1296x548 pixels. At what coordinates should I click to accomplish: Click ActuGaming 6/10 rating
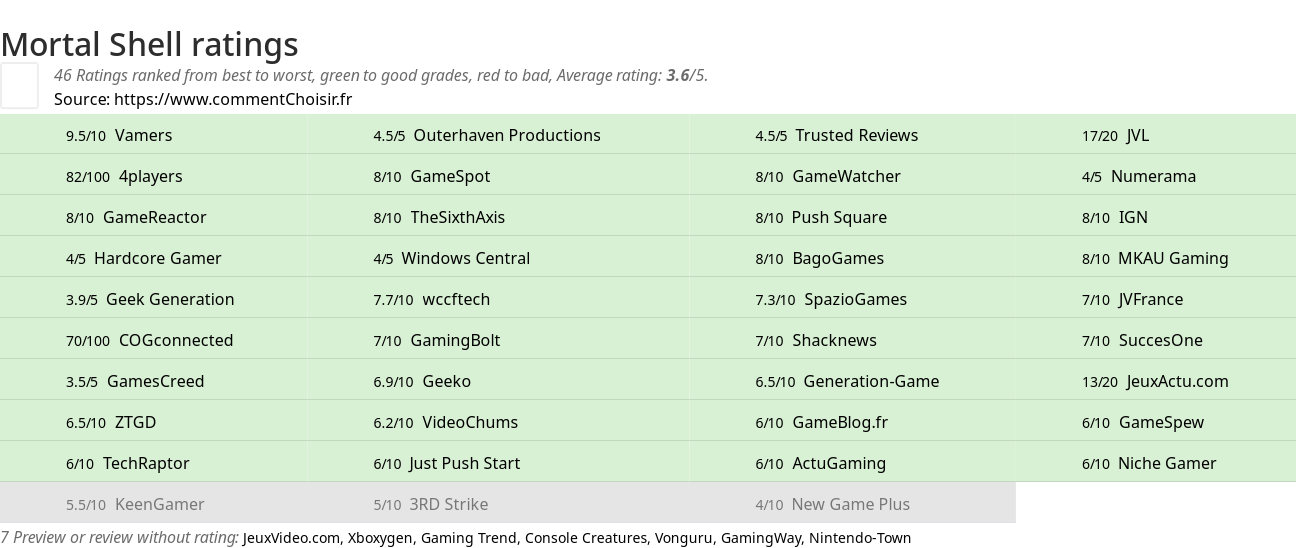point(821,463)
